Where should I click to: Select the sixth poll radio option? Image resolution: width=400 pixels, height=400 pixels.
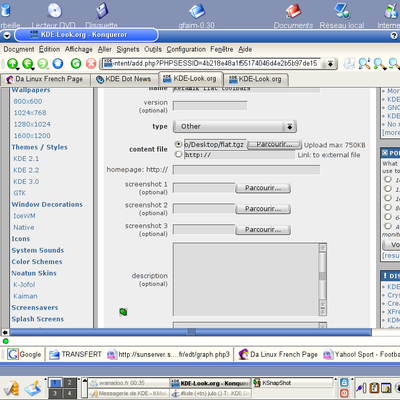pyautogui.click(x=388, y=226)
